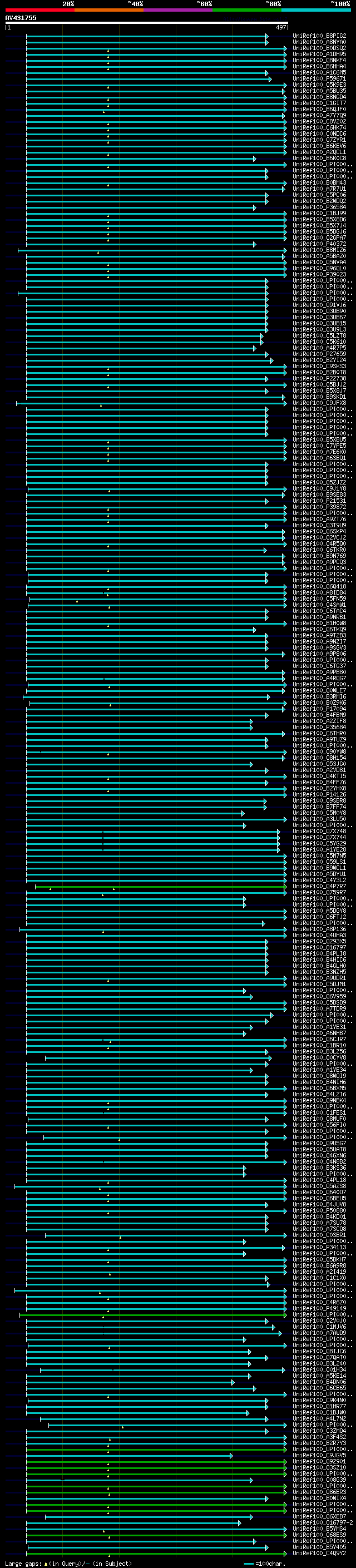This screenshot has width=356, height=1568.
Task: Select hit label UniRef100_A1YE28
Action: pos(319,850)
